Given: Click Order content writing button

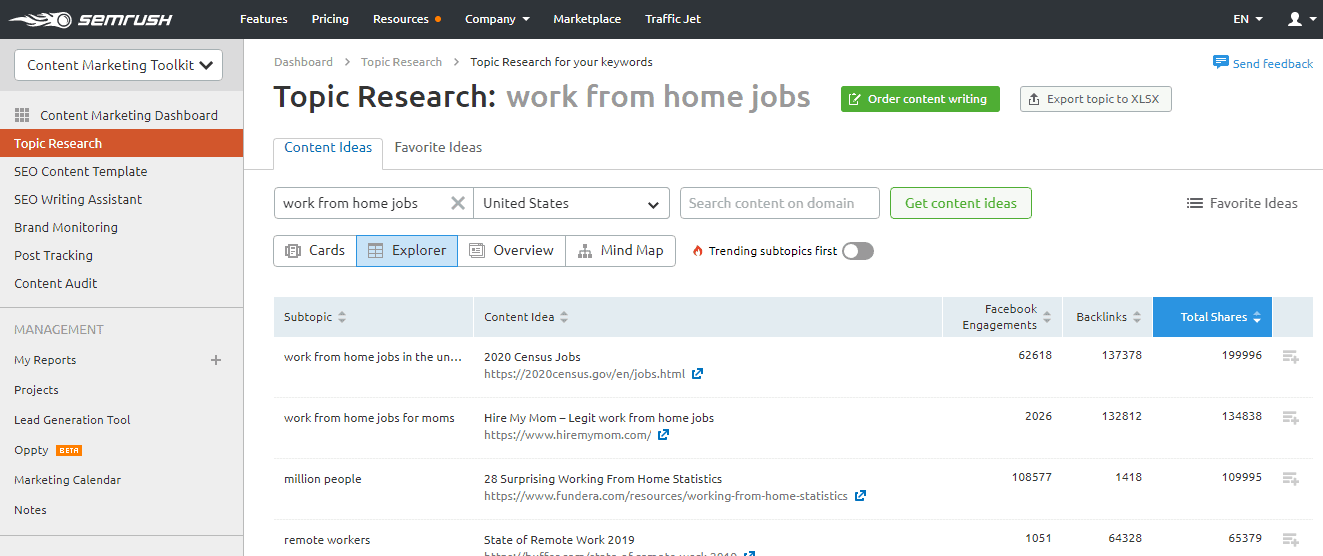Looking at the screenshot, I should 919,99.
